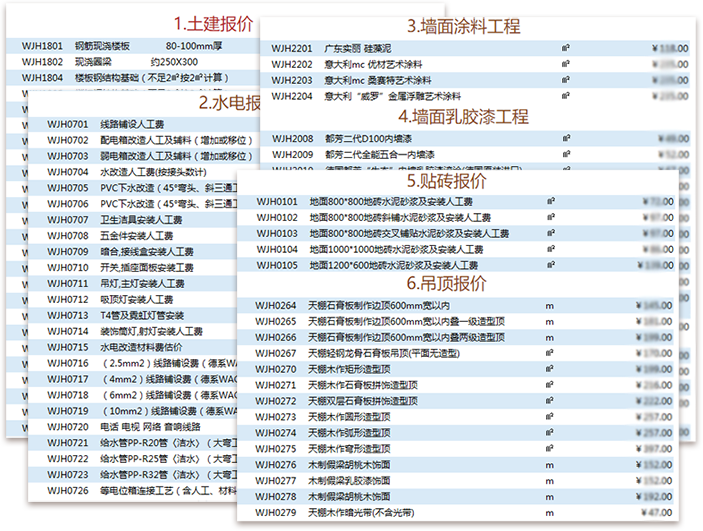Click item "广东实丽 硅藻泥"
Viewport: 703px width, 531px height.
(358, 48)
